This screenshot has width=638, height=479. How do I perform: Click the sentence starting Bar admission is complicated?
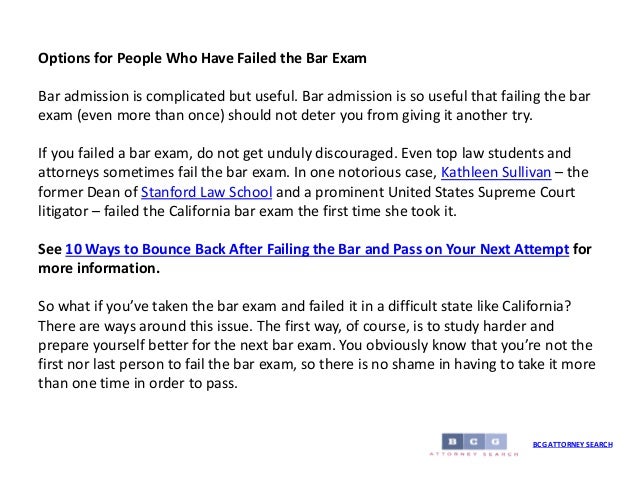168,96
